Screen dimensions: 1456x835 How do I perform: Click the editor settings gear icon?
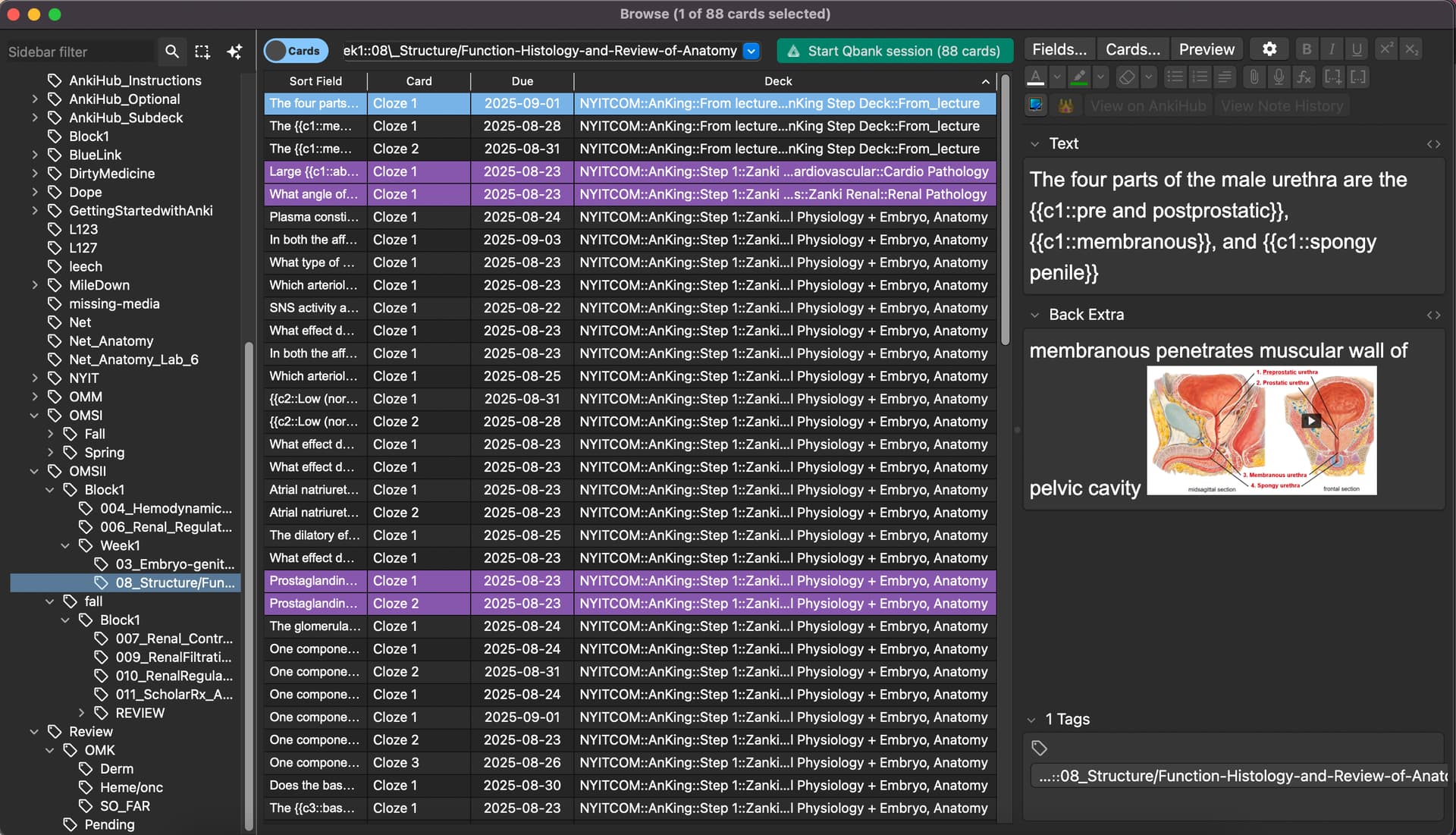(x=1269, y=49)
